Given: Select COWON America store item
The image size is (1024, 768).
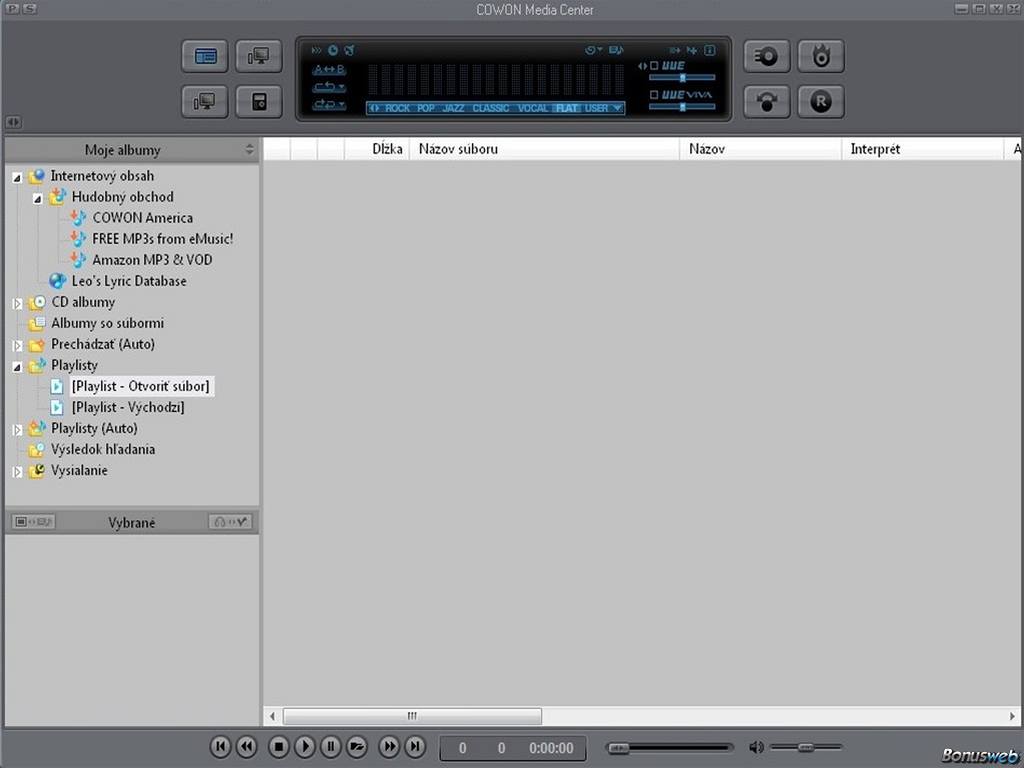Looking at the screenshot, I should pyautogui.click(x=142, y=217).
